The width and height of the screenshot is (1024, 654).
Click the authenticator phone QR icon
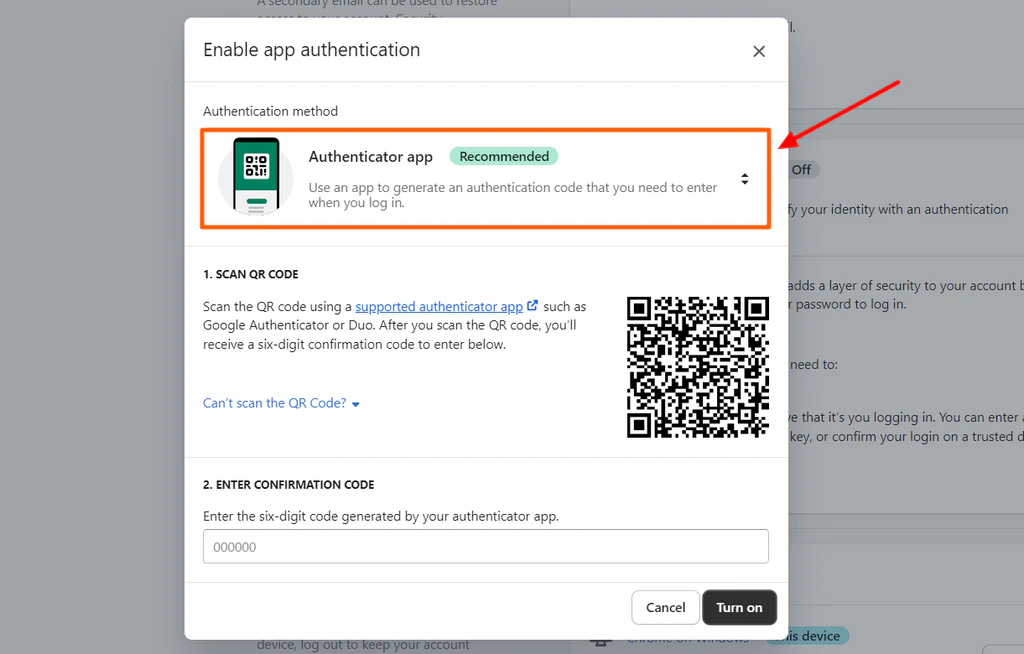click(x=256, y=176)
